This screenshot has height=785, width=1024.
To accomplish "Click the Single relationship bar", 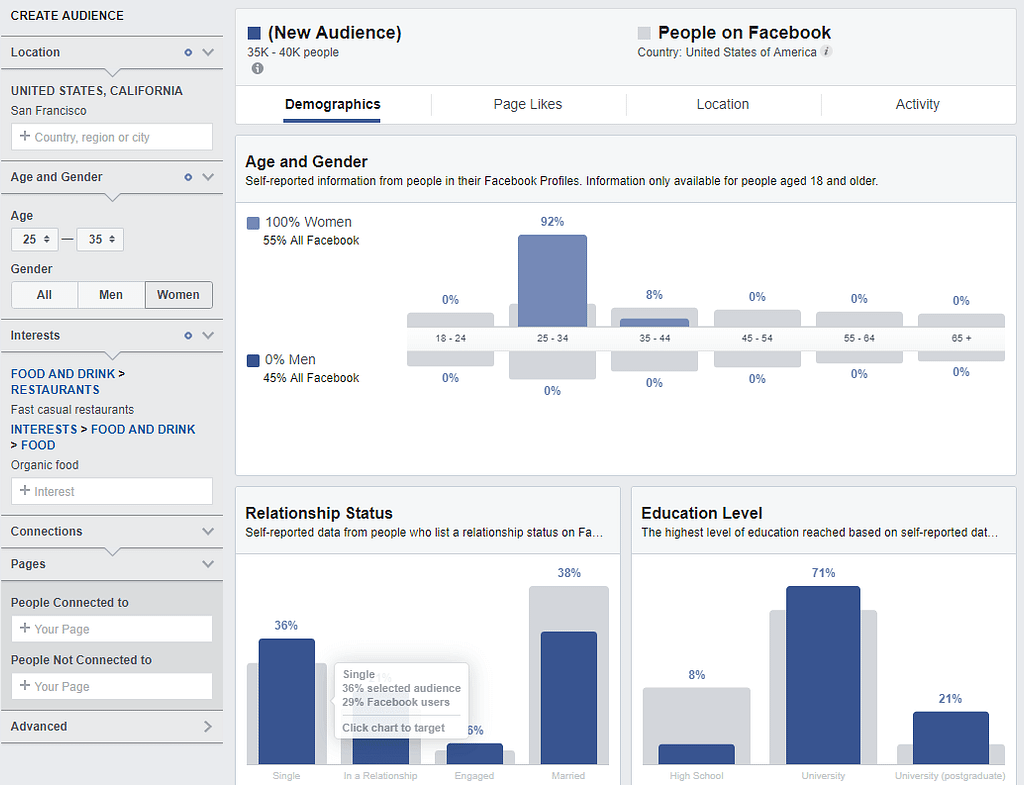I will point(287,701).
